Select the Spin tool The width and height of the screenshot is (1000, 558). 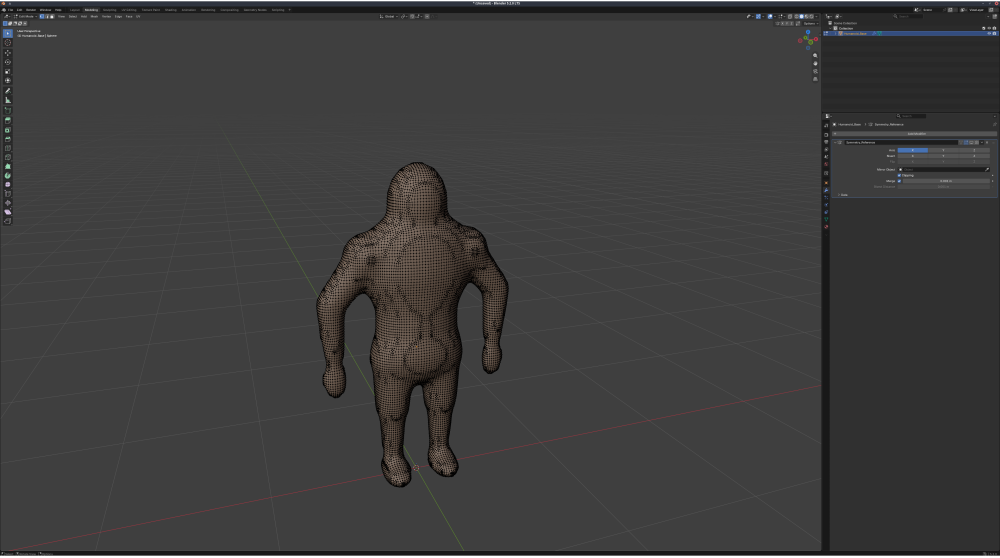pyautogui.click(x=8, y=175)
